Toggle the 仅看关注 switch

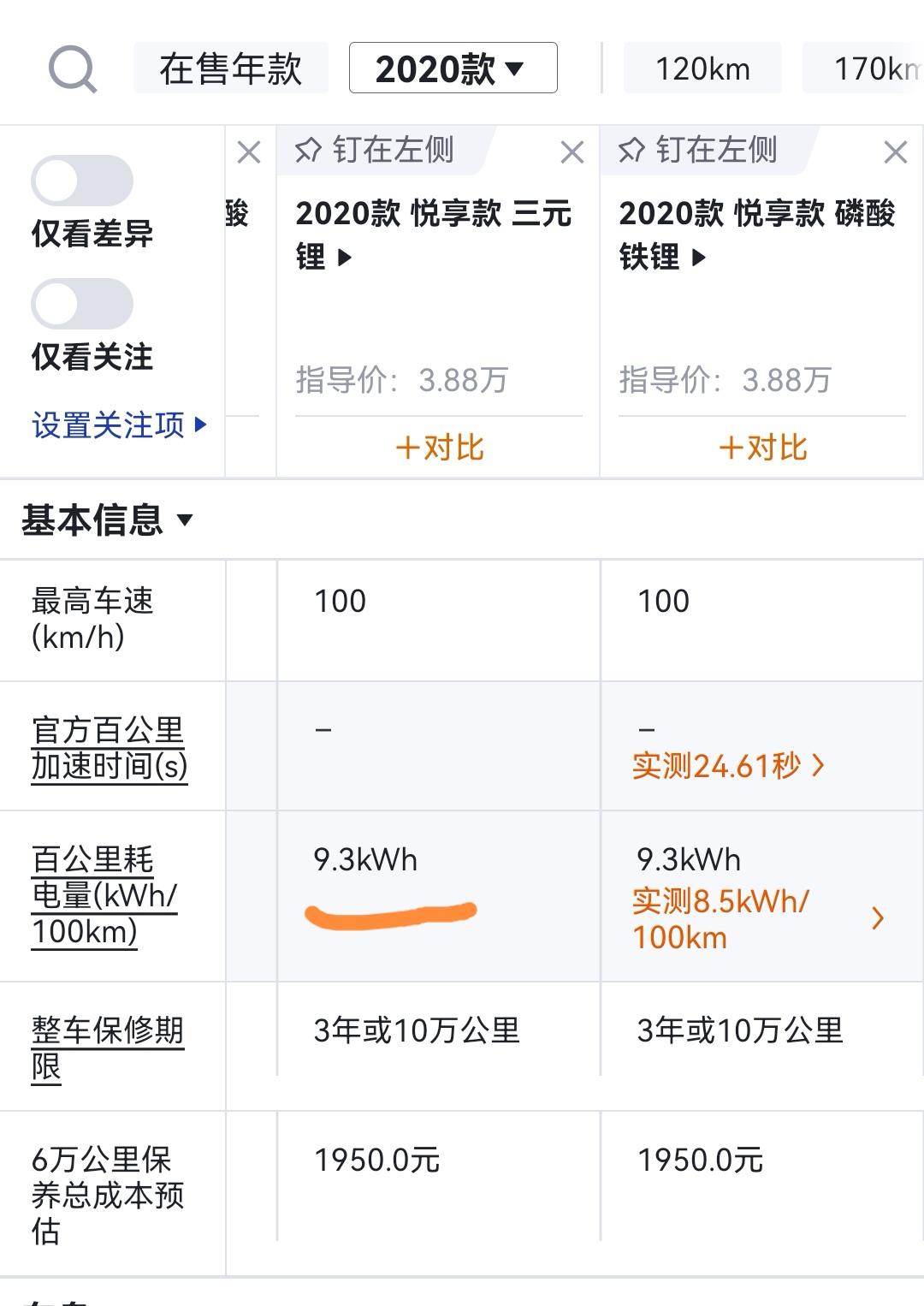(82, 304)
